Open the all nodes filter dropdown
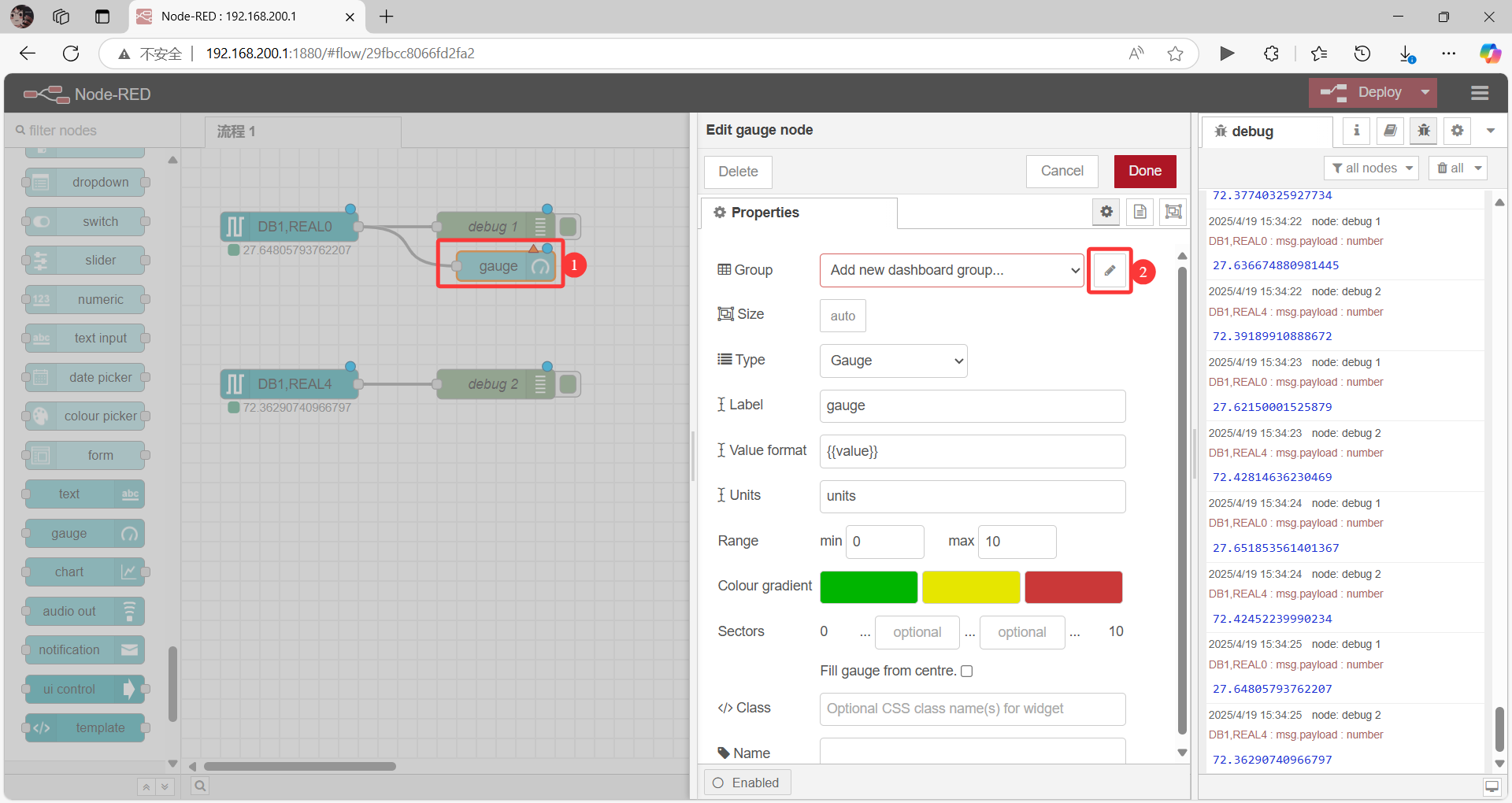This screenshot has width=1512, height=803. [x=1371, y=168]
